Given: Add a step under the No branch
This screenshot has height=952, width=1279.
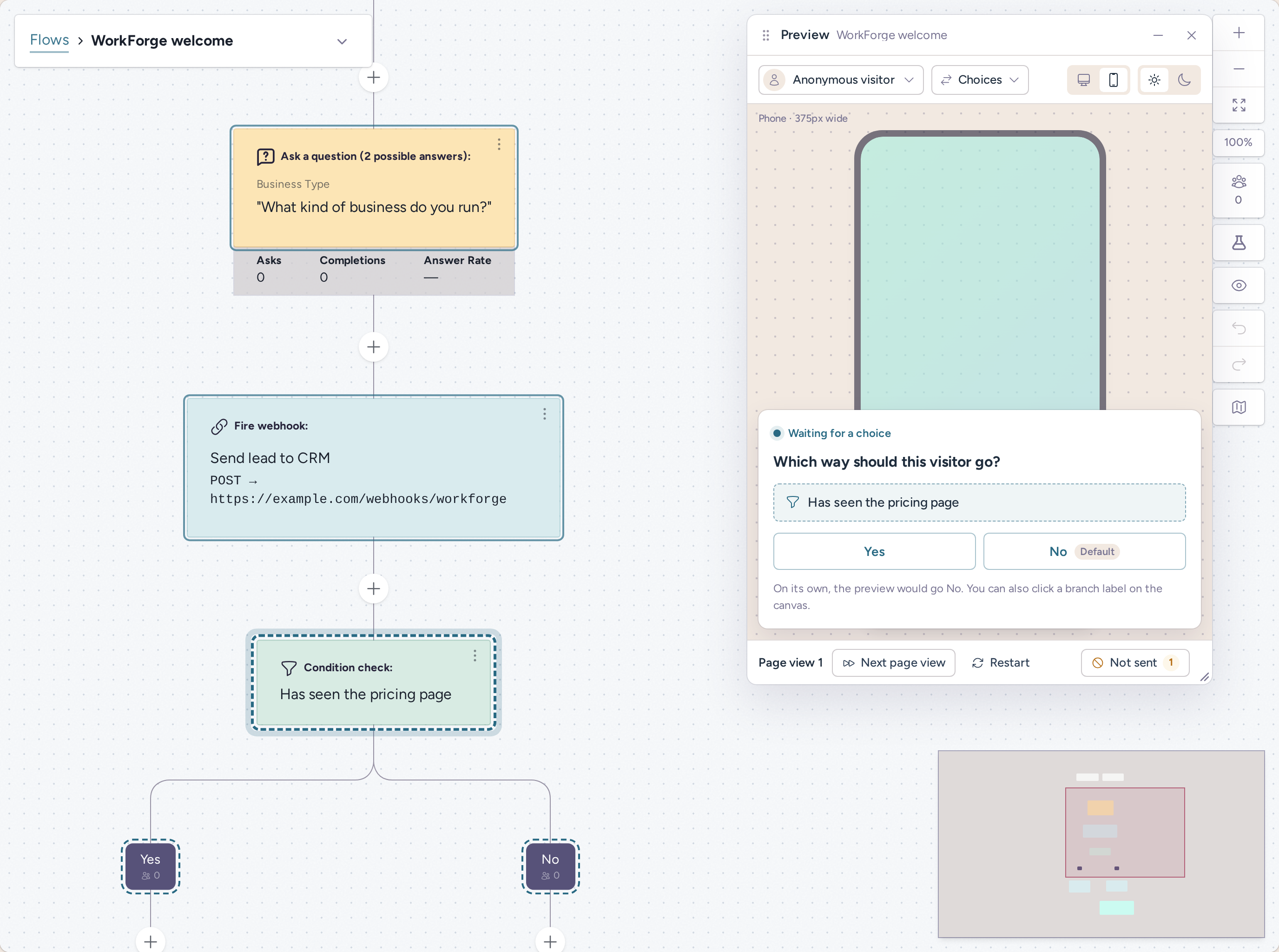Looking at the screenshot, I should tap(550, 942).
